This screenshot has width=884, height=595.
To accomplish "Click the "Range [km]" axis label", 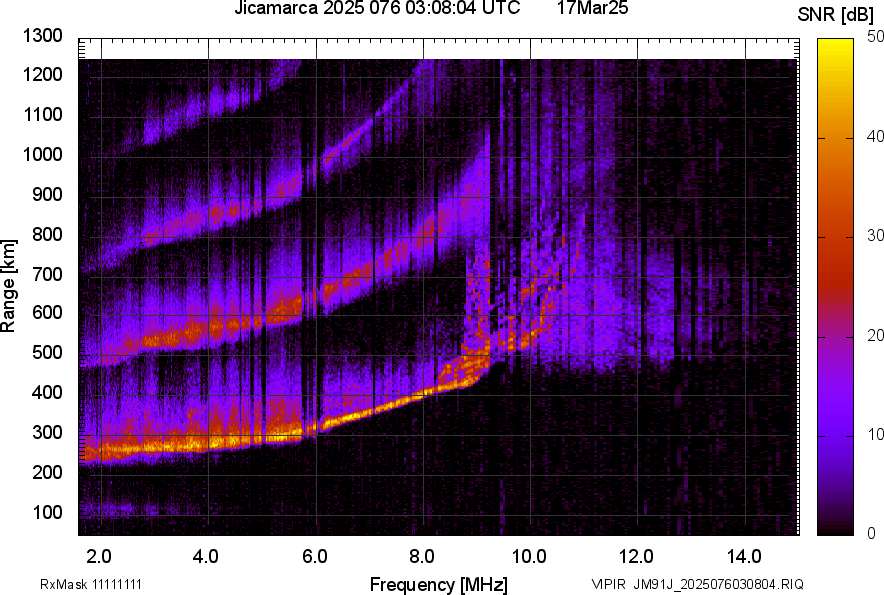I will pyautogui.click(x=8, y=286).
